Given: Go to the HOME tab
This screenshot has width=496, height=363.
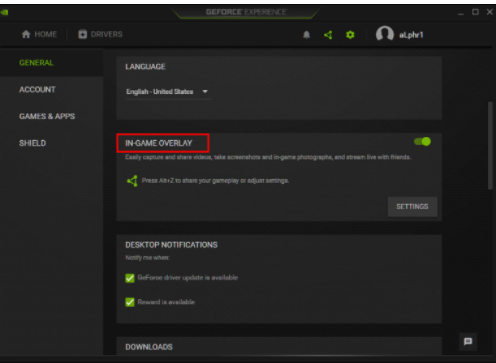Looking at the screenshot, I should (x=39, y=34).
